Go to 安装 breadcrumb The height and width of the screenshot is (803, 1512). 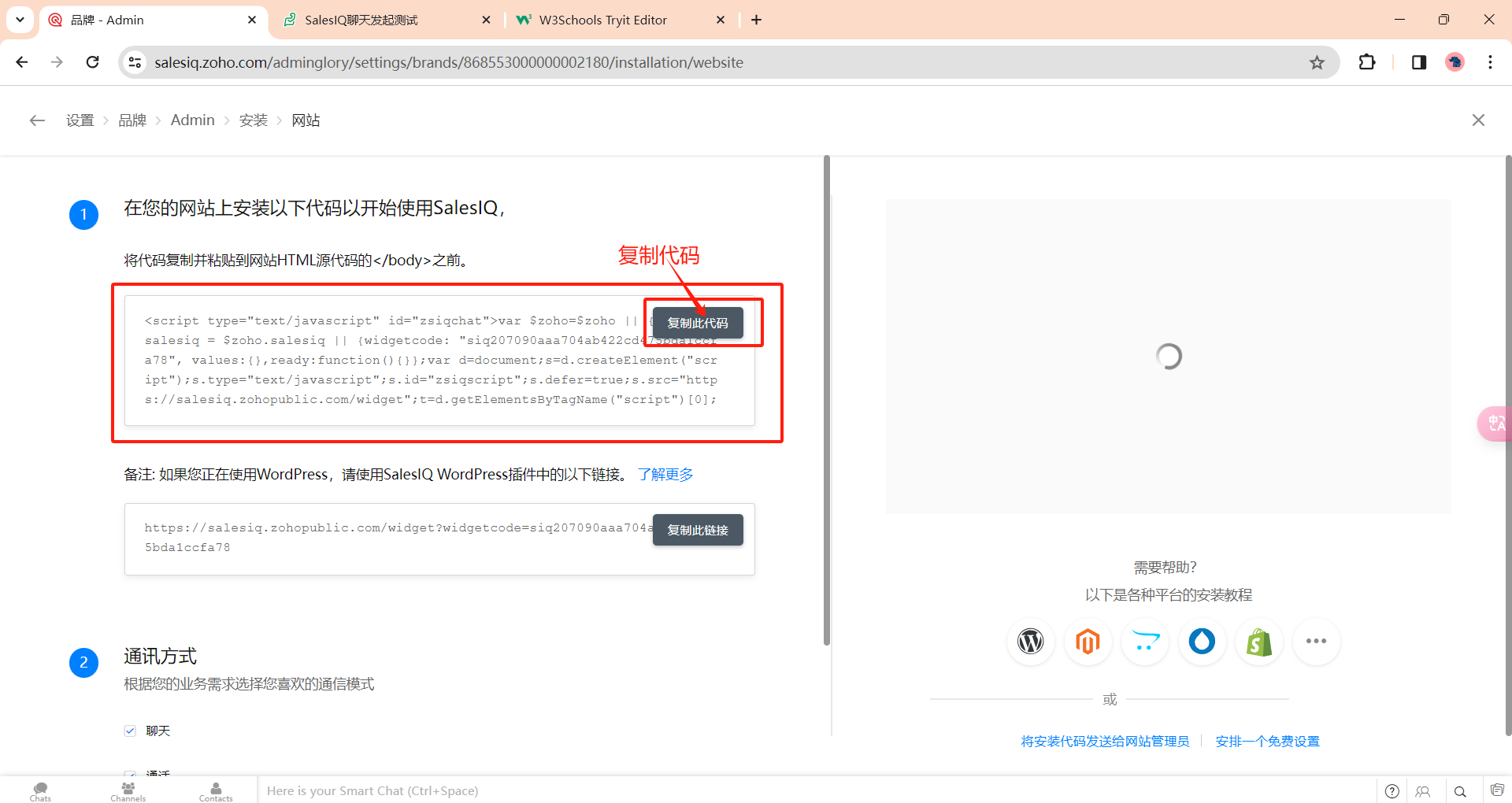[254, 120]
